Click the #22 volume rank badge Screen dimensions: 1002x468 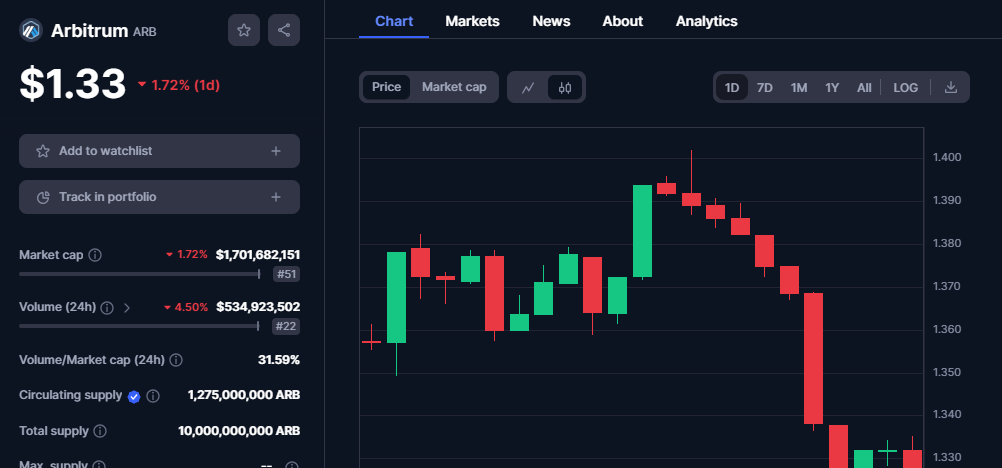point(286,327)
